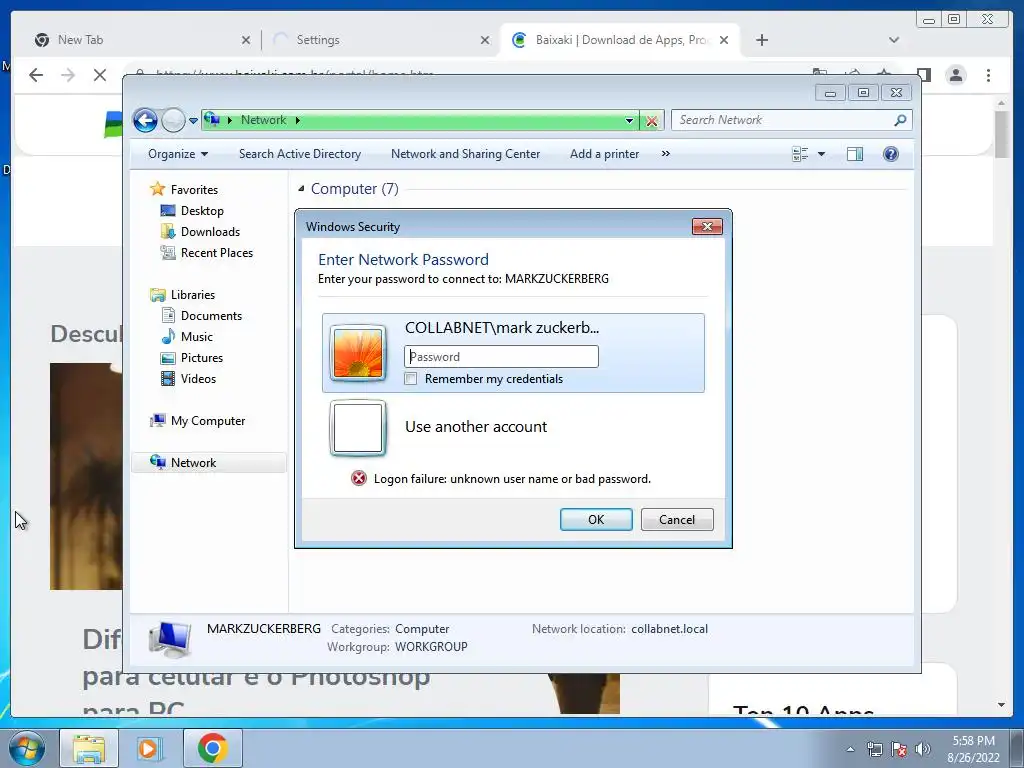Click the search magnifier icon
Image resolution: width=1024 pixels, height=768 pixels.
(x=901, y=120)
